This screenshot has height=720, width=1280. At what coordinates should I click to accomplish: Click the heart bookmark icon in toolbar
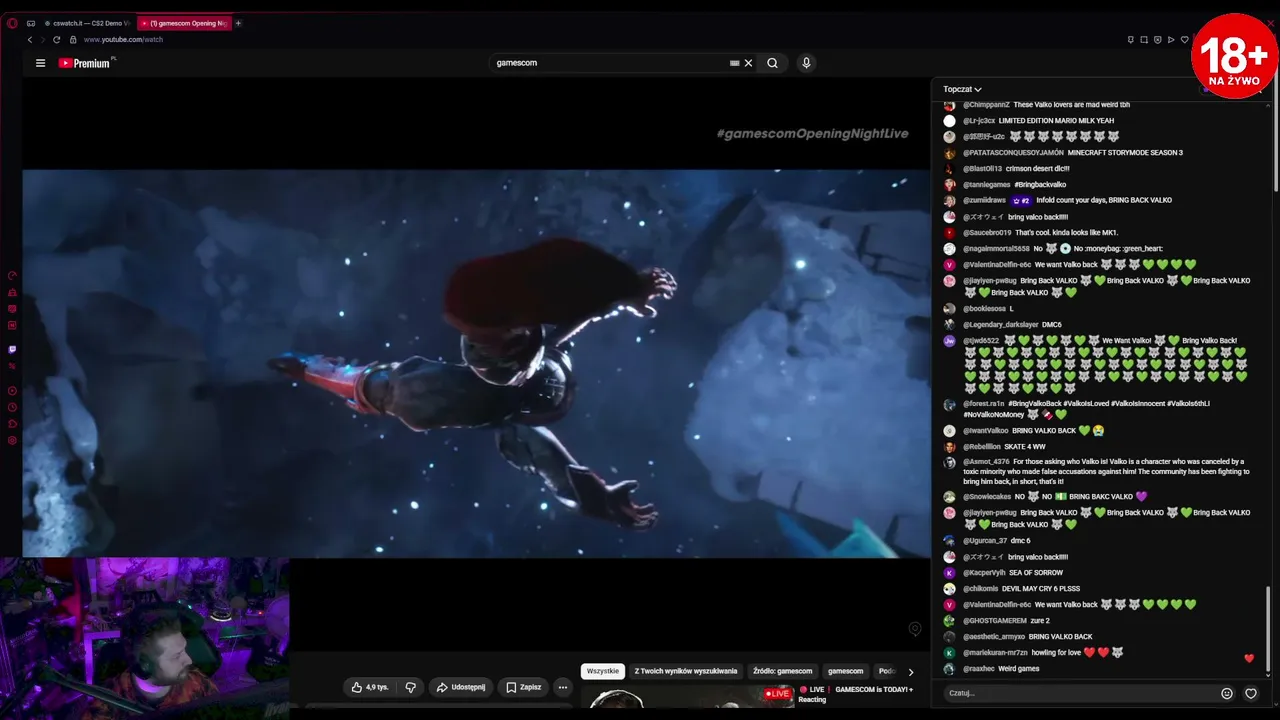point(1184,40)
